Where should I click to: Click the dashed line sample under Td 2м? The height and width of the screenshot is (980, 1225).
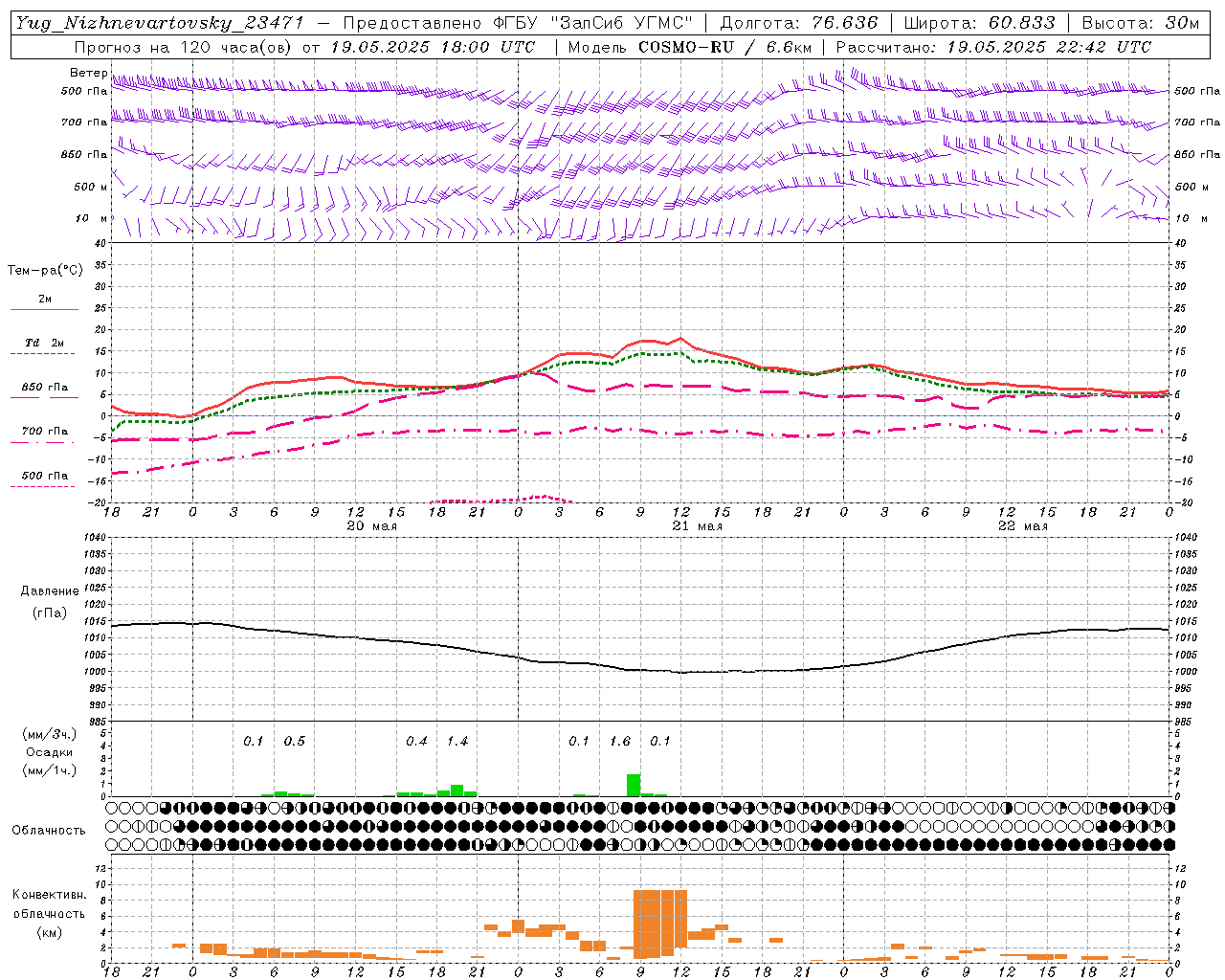[42, 354]
